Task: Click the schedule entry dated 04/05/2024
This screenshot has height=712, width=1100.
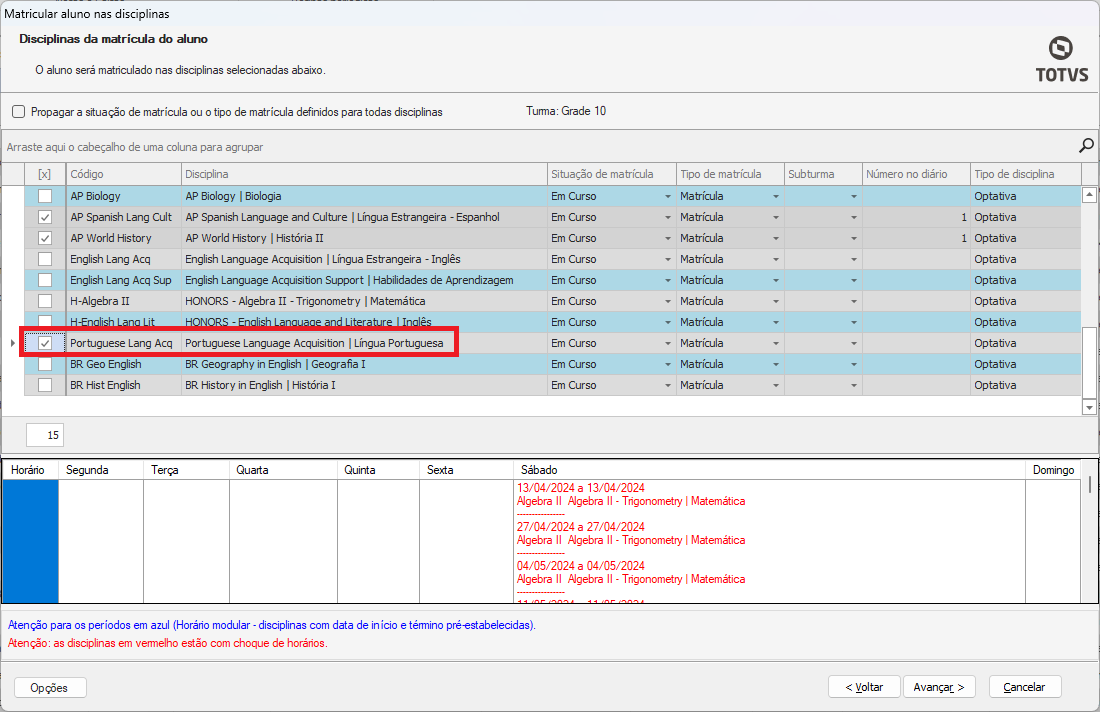Action: 631,572
